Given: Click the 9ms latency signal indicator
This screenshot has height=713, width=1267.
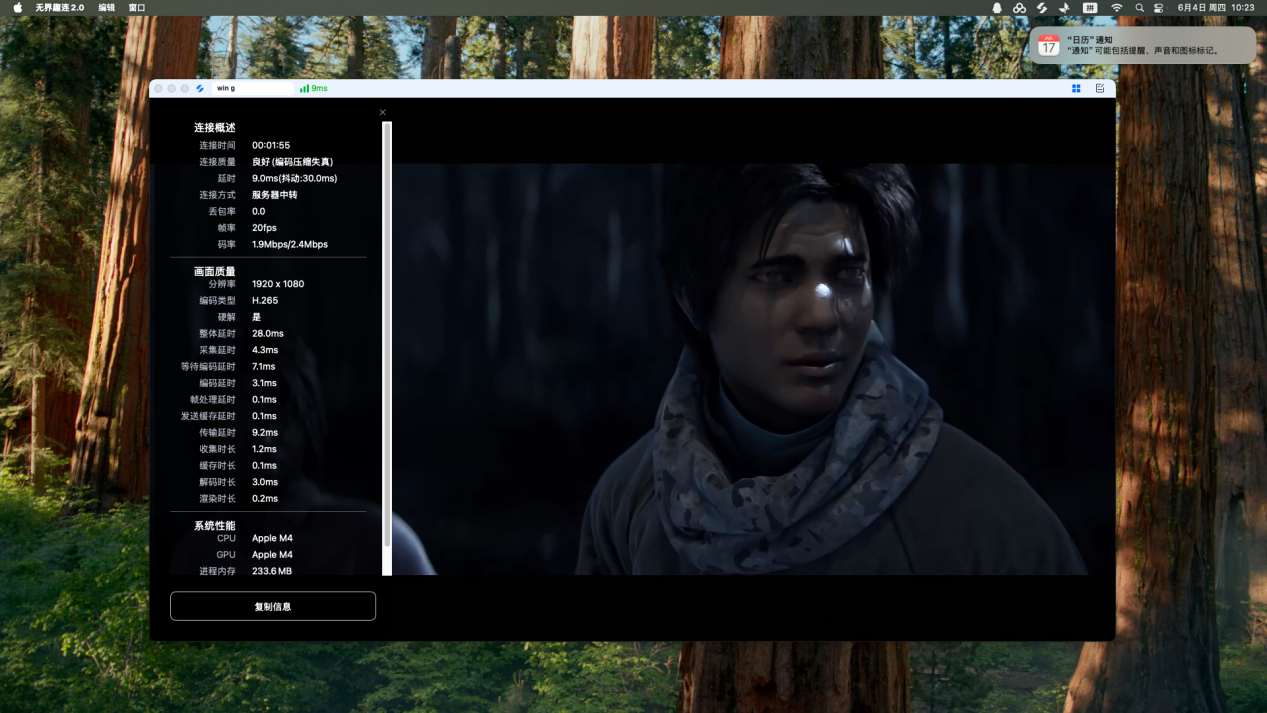Looking at the screenshot, I should [x=313, y=88].
